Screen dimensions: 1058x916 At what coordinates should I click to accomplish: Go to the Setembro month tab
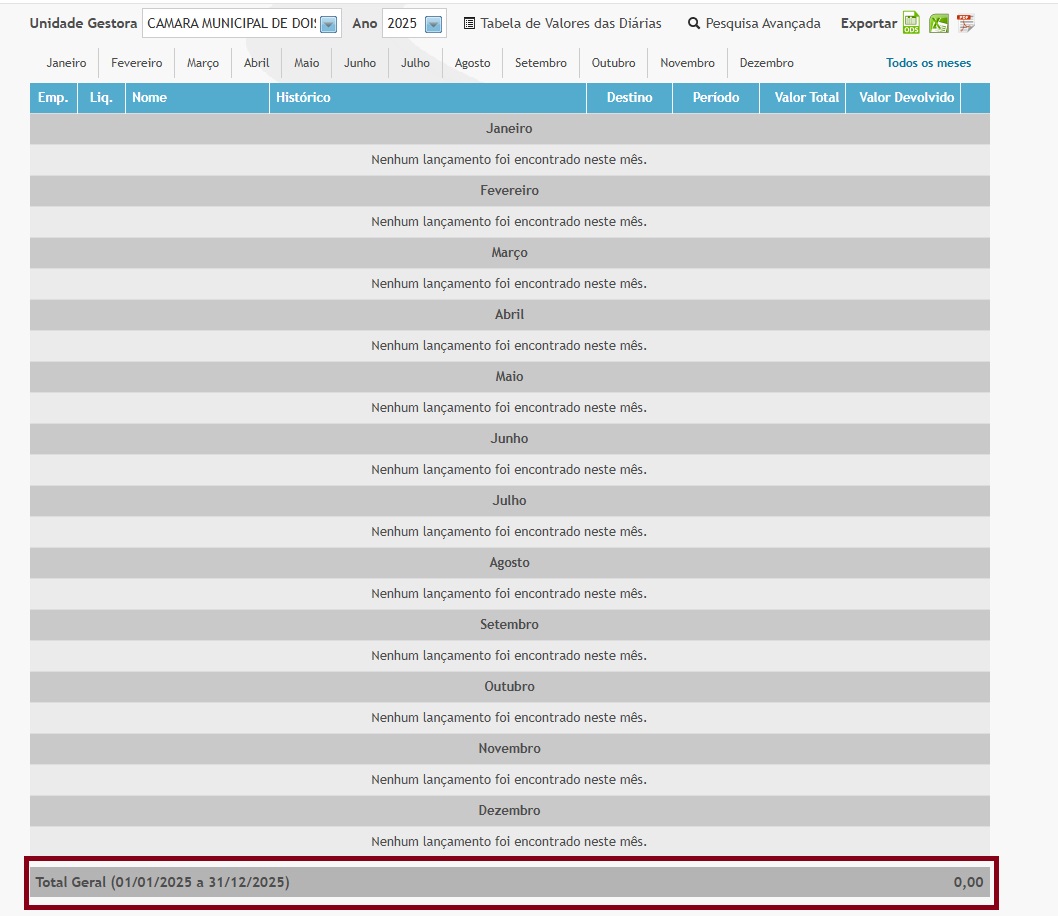point(540,63)
